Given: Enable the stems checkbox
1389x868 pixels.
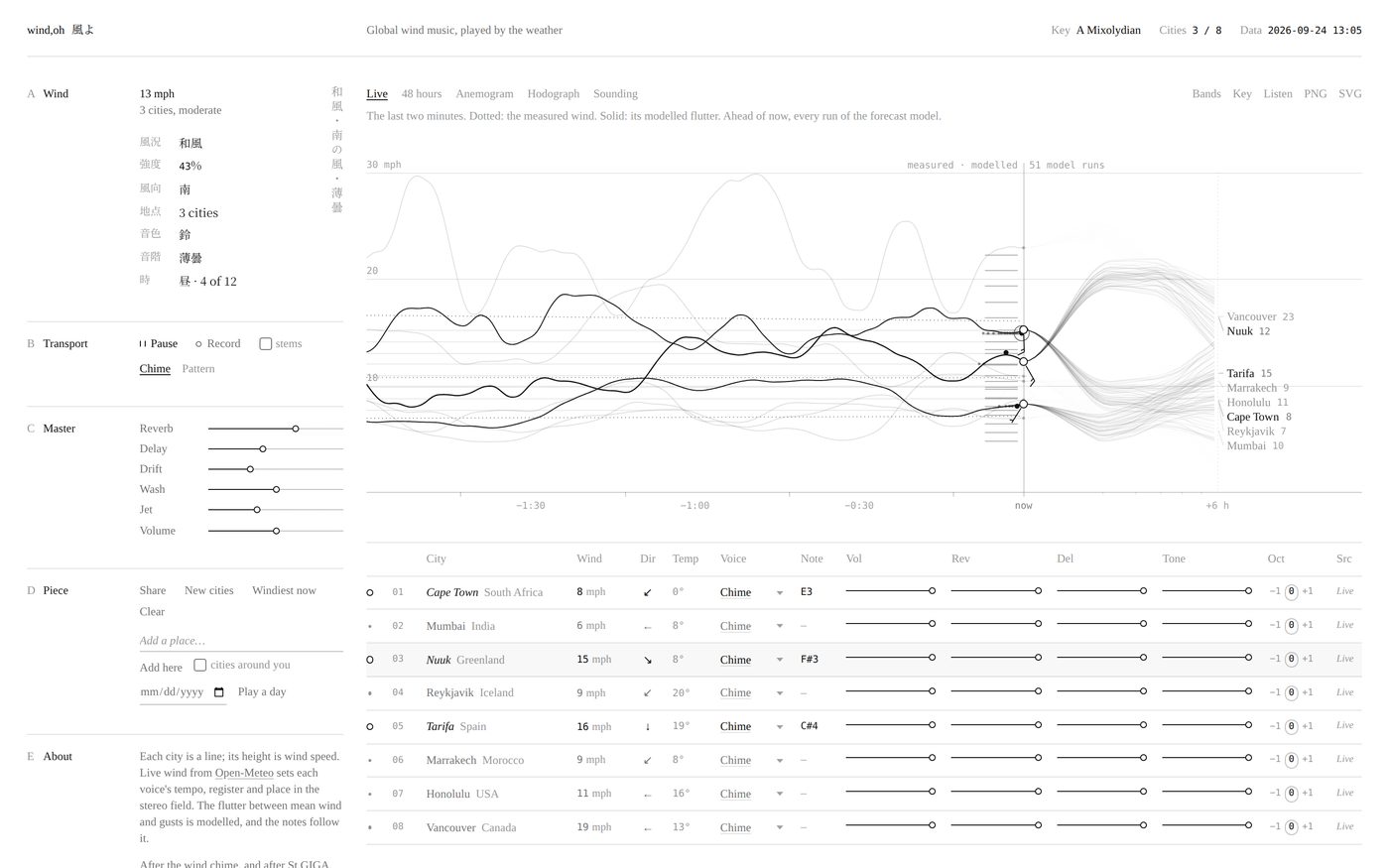Looking at the screenshot, I should tap(265, 344).
